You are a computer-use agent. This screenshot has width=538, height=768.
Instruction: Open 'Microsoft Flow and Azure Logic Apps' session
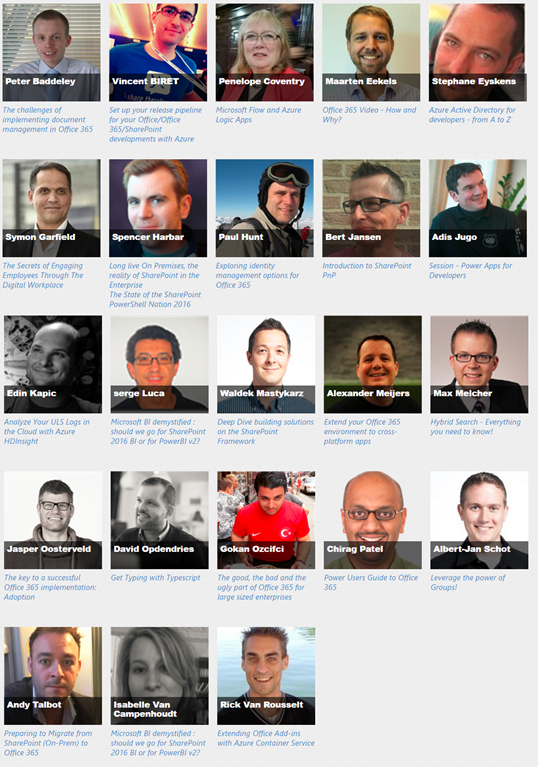(259, 115)
